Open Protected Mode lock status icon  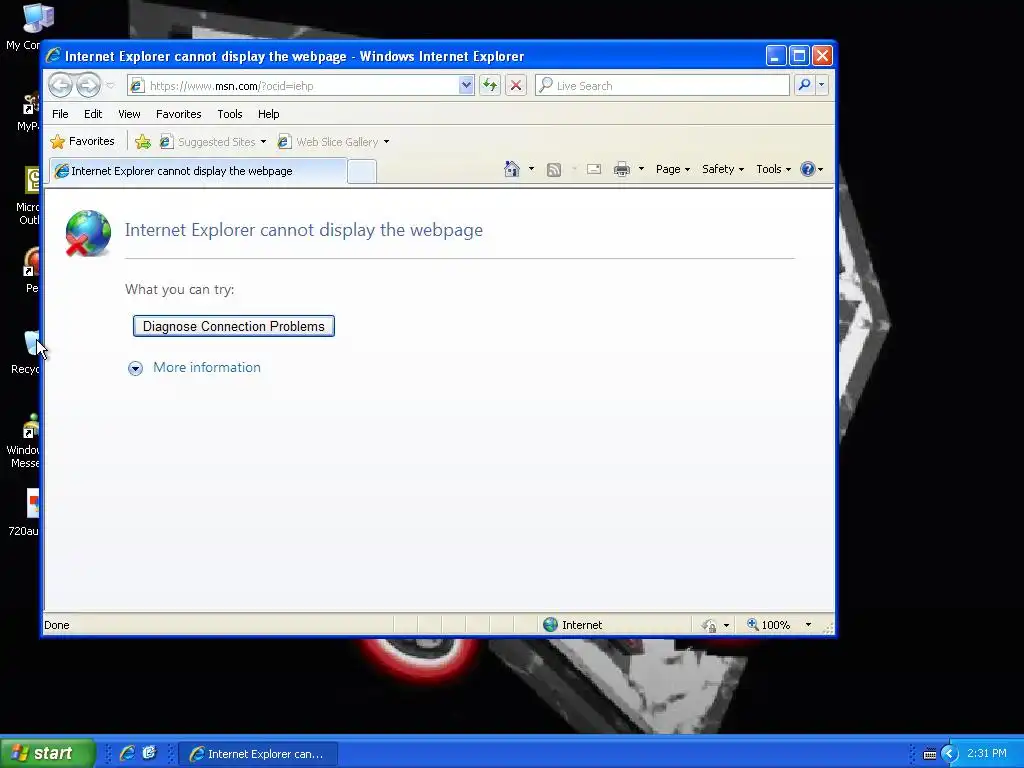pos(709,626)
